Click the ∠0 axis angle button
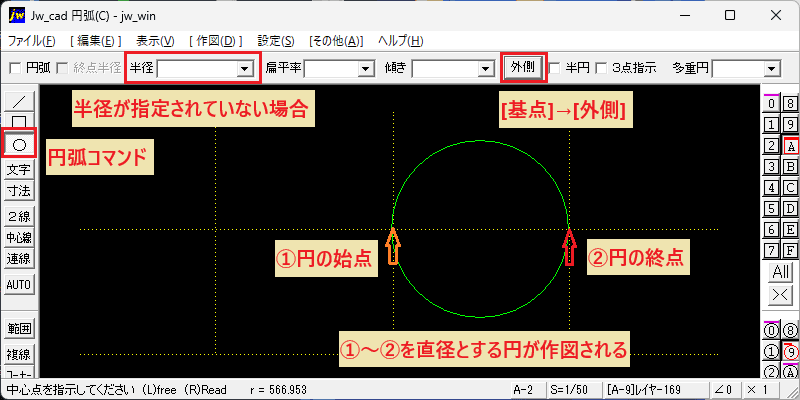800x400 pixels. tap(723, 390)
